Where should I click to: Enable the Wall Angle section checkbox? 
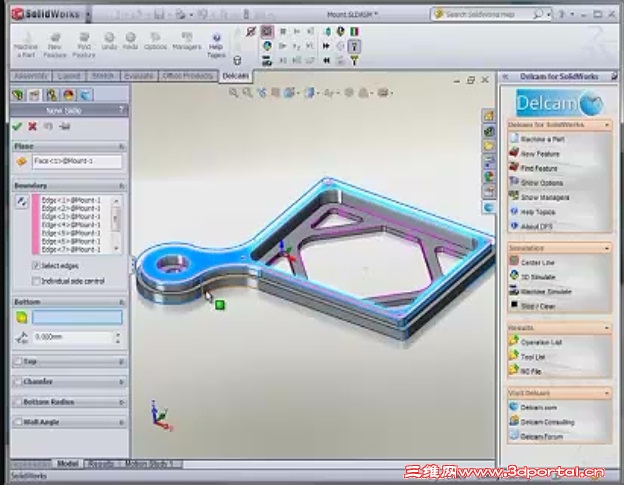(x=18, y=422)
